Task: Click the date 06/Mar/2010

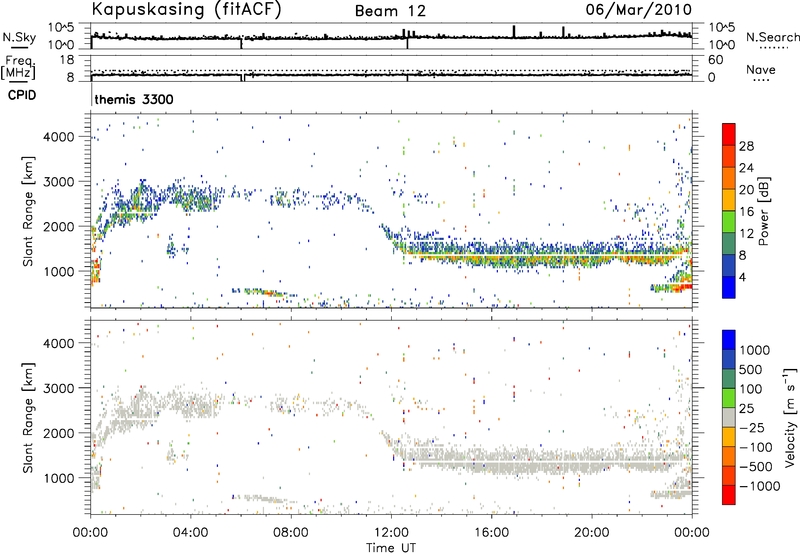Action: (x=638, y=9)
